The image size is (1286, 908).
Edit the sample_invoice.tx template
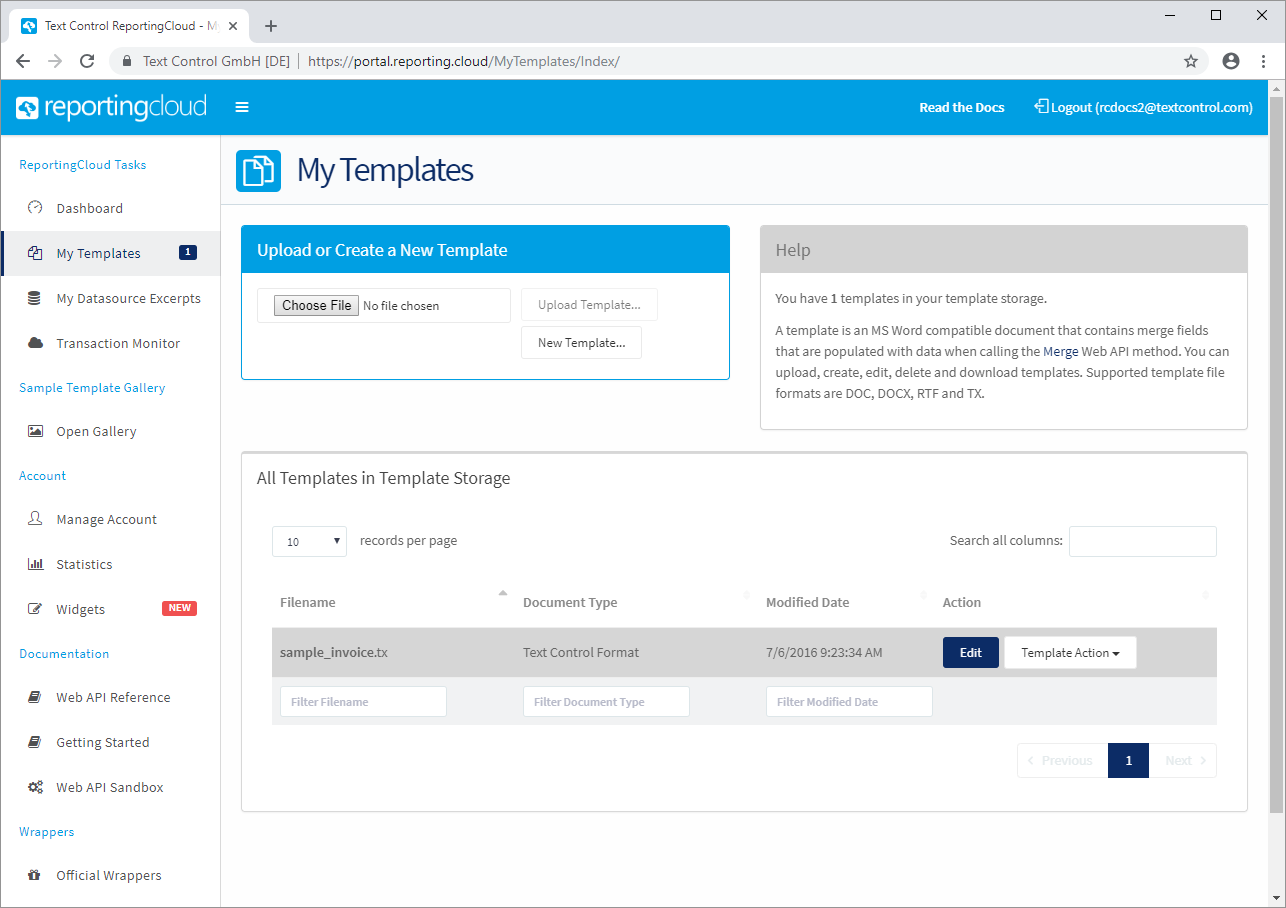970,653
